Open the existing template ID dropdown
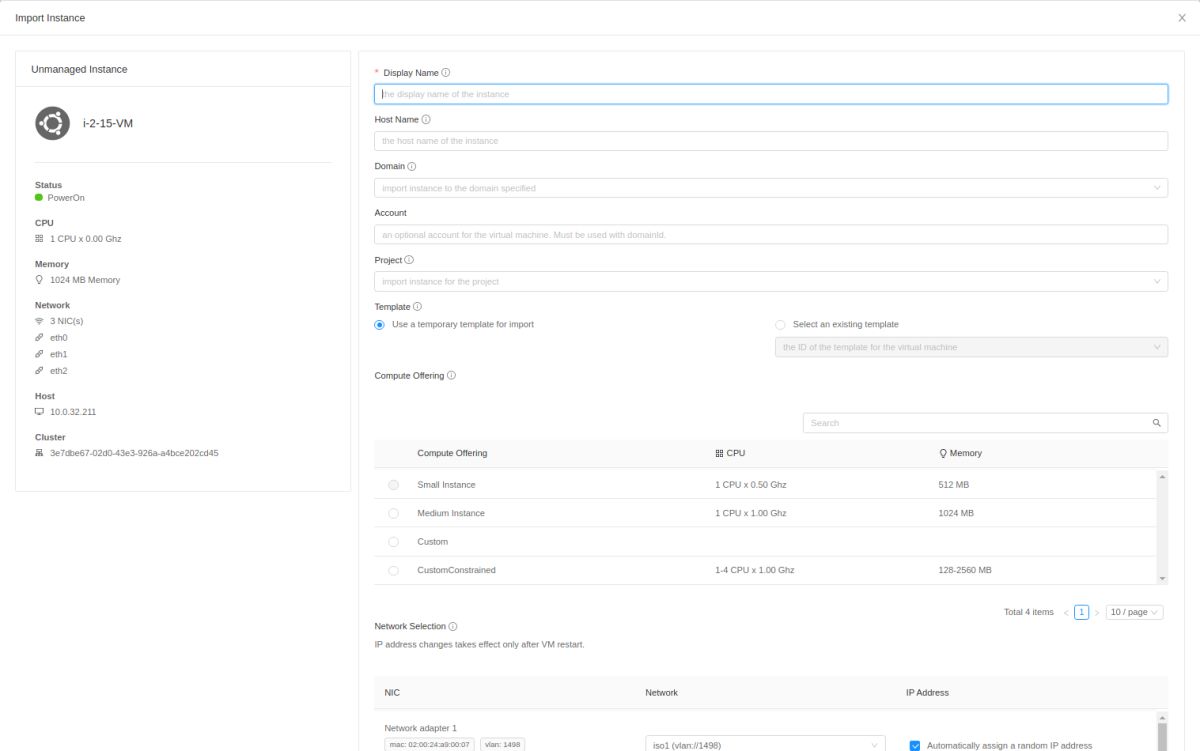The height and width of the screenshot is (751, 1200). point(971,347)
